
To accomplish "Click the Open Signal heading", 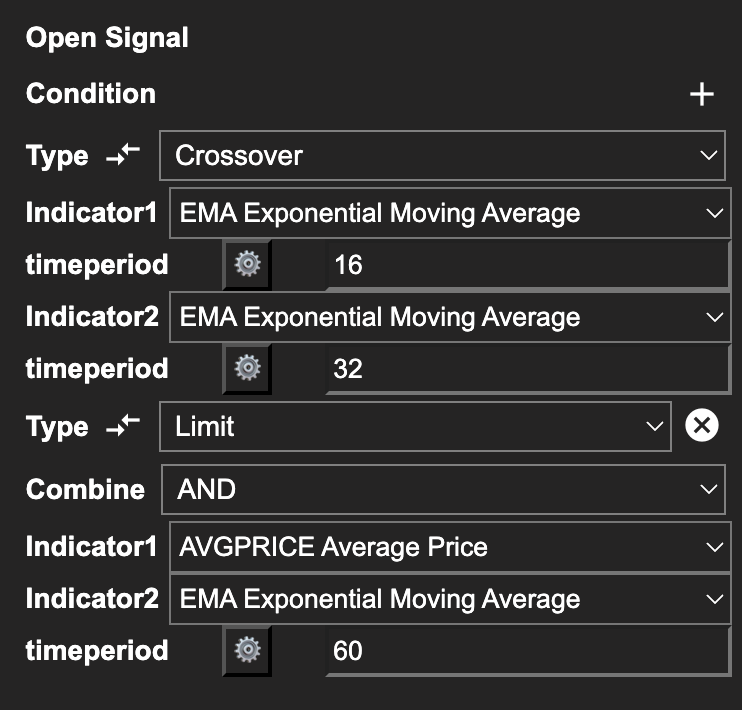I will [107, 39].
